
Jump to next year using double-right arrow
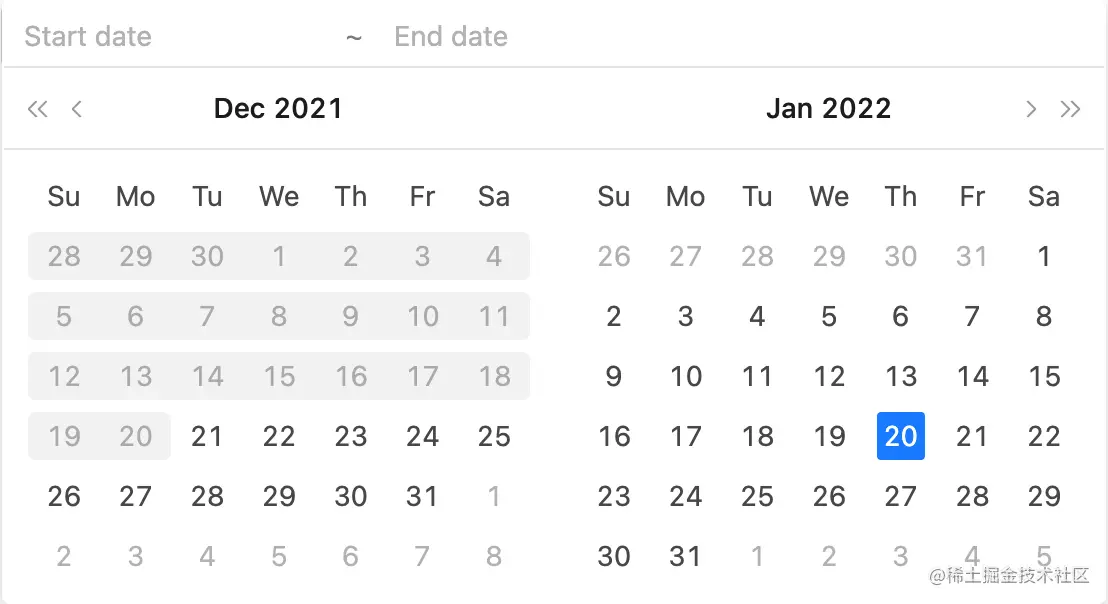(1070, 109)
